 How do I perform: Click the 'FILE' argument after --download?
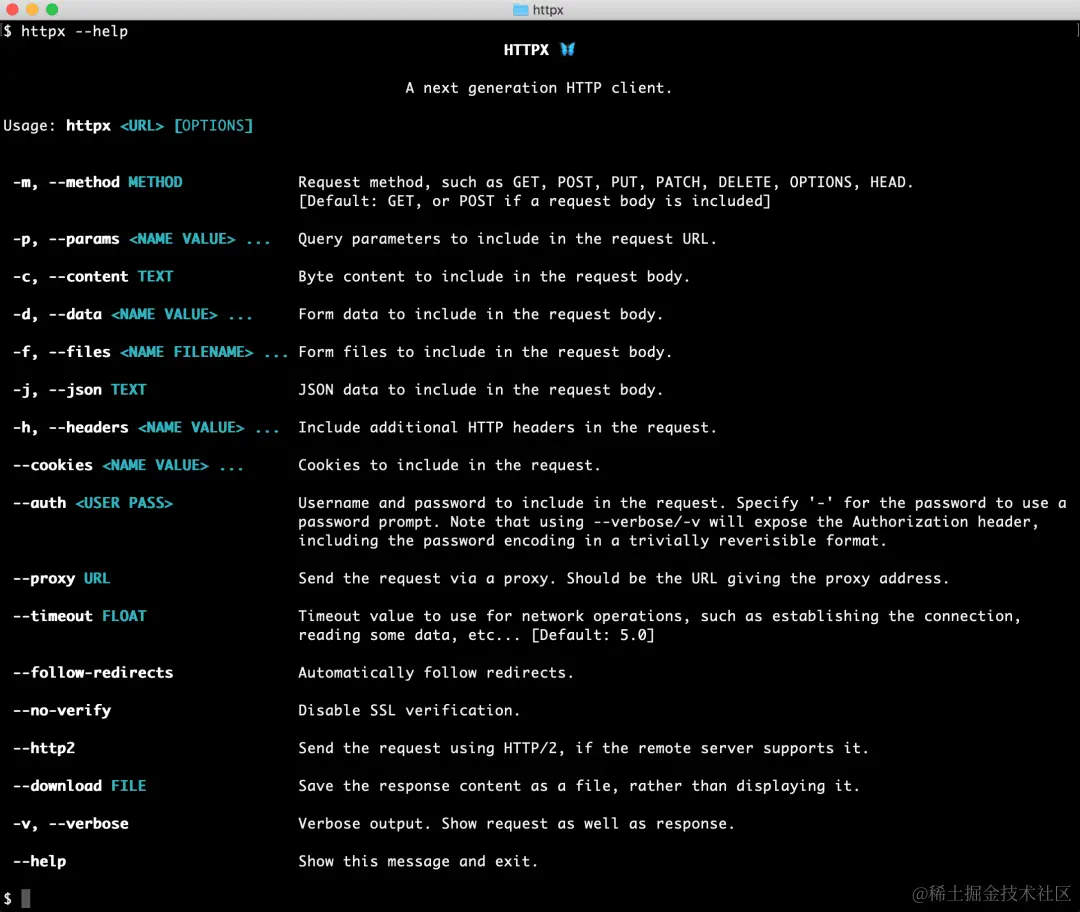coord(129,786)
